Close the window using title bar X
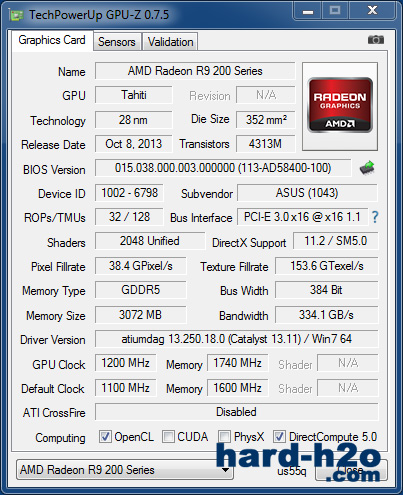This screenshot has height=495, width=403. pos(372,11)
